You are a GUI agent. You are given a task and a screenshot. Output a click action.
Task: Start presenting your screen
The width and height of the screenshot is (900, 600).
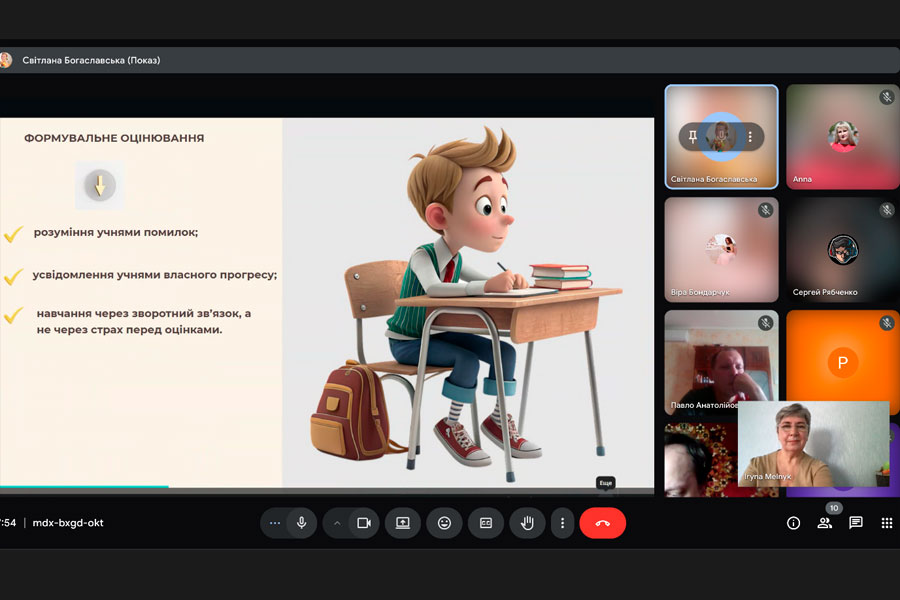tap(403, 523)
